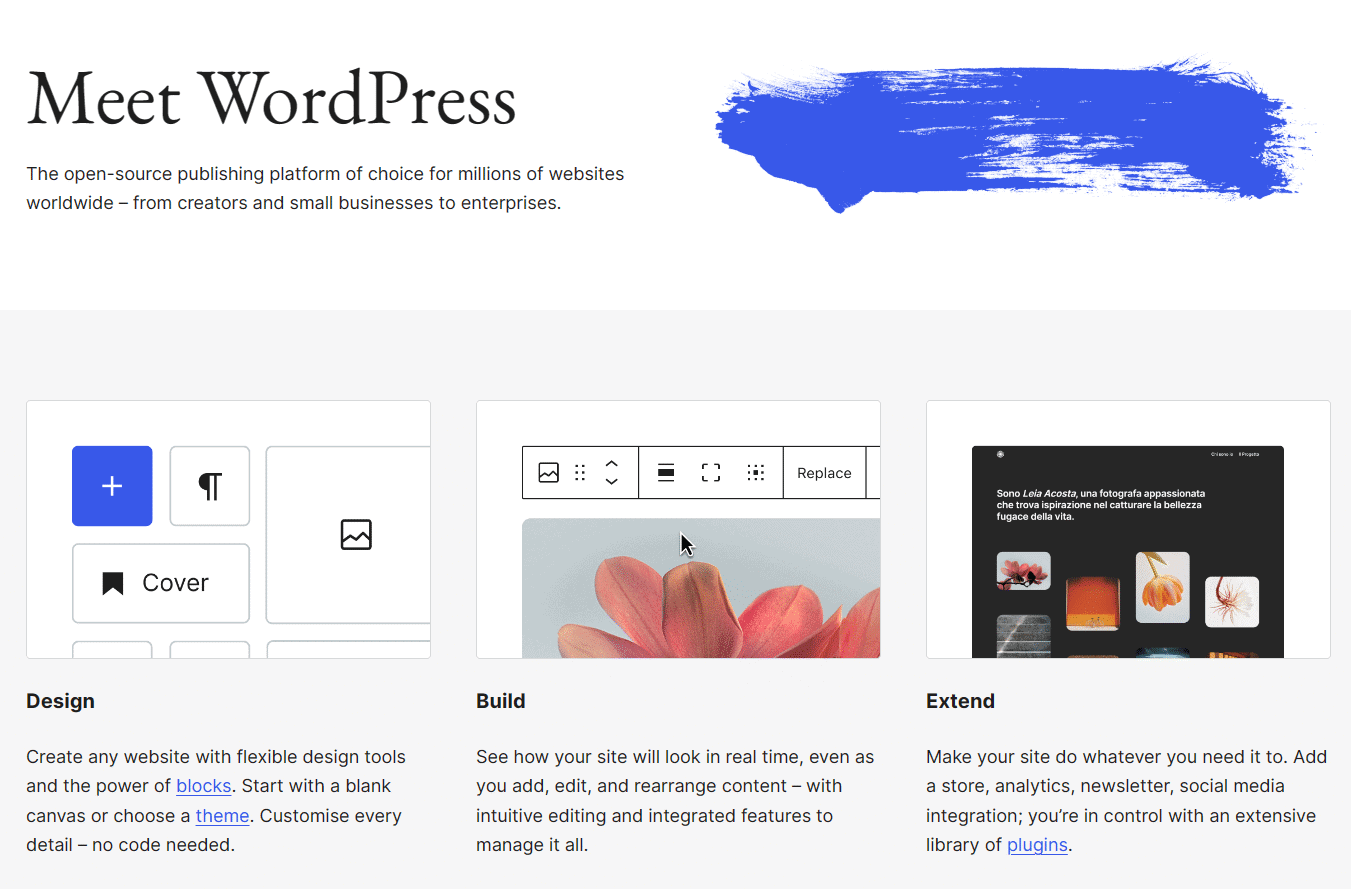The image size is (1351, 889).
Task: Click the Extend card dark portfolio screenshot
Action: point(1128,552)
